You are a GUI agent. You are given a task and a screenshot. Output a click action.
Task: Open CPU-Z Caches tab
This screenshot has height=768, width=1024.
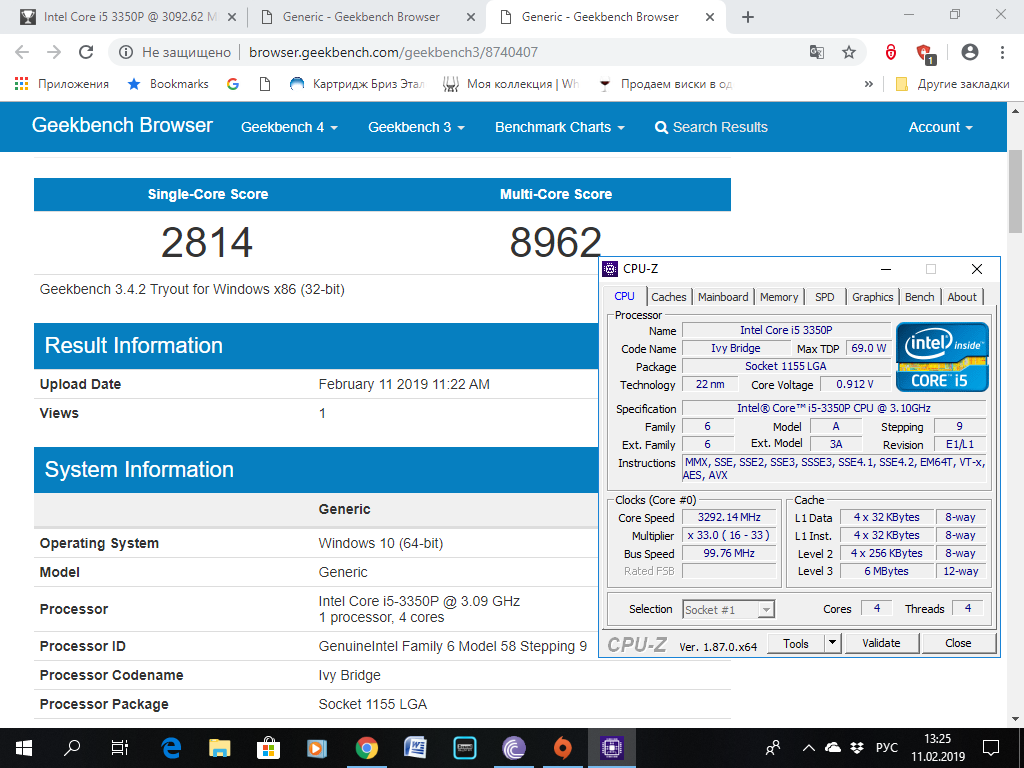pyautogui.click(x=669, y=296)
